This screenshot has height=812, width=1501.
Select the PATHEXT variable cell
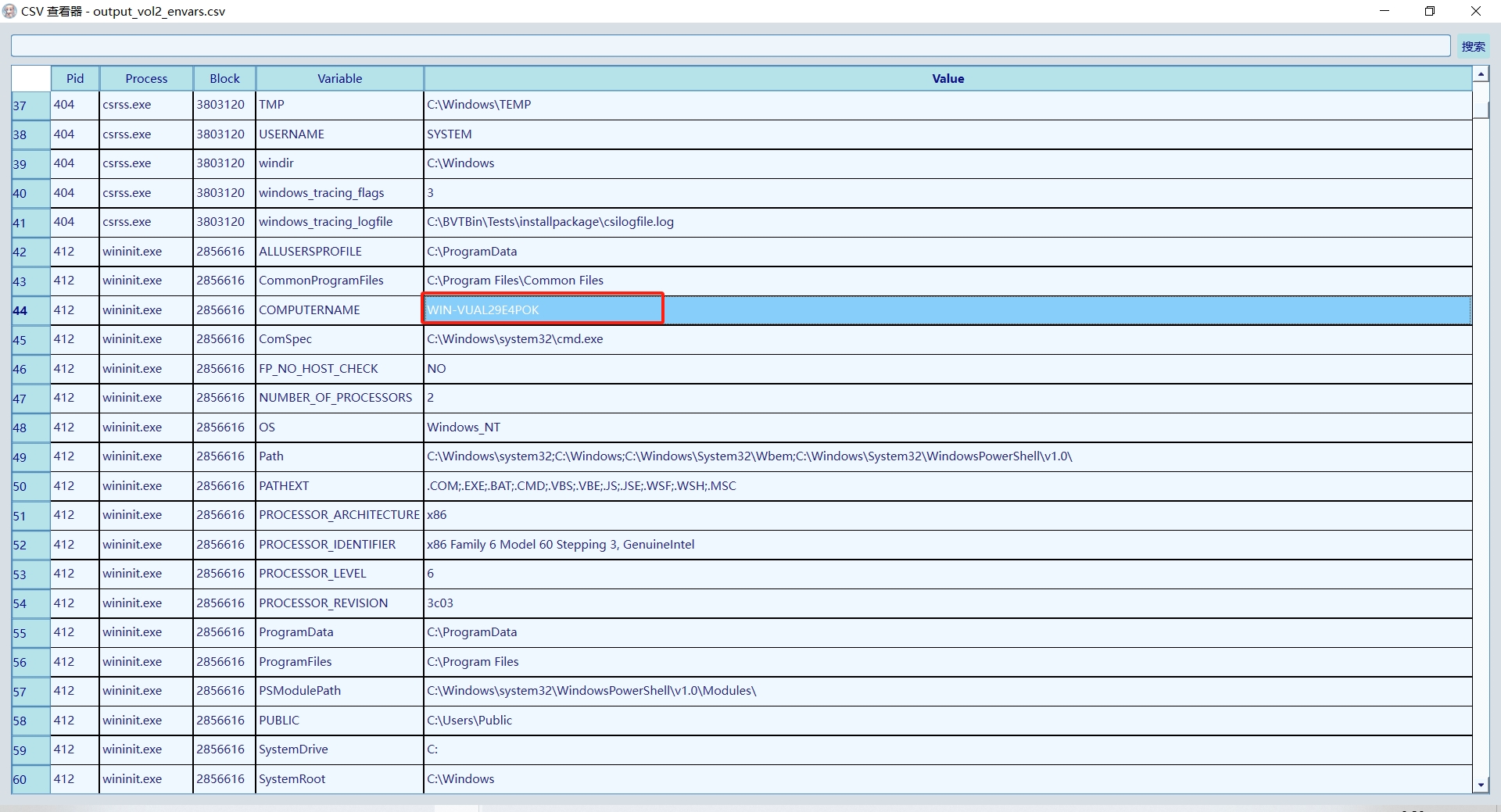point(339,486)
